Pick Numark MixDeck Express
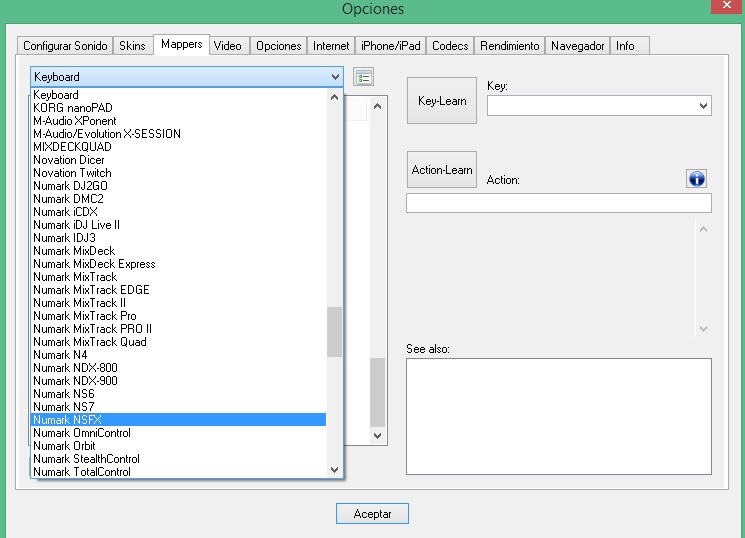The height and width of the screenshot is (538, 745). [x=179, y=264]
